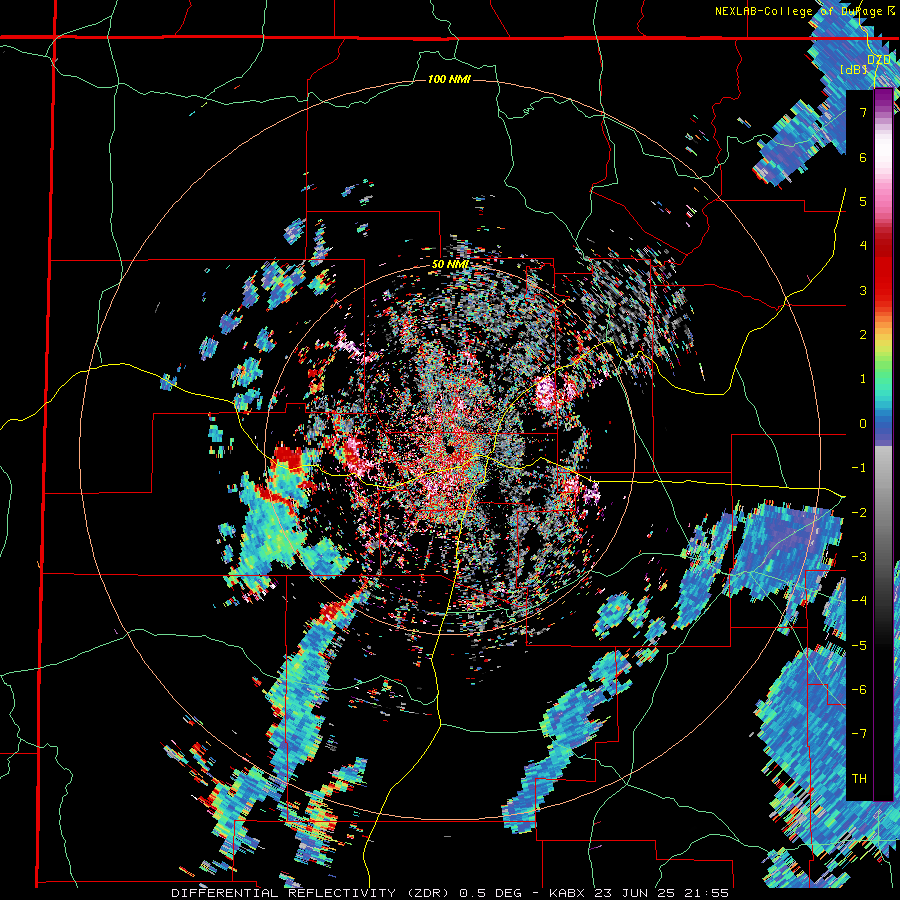Click the 0 value on color scale
900x900 pixels.
click(x=863, y=424)
